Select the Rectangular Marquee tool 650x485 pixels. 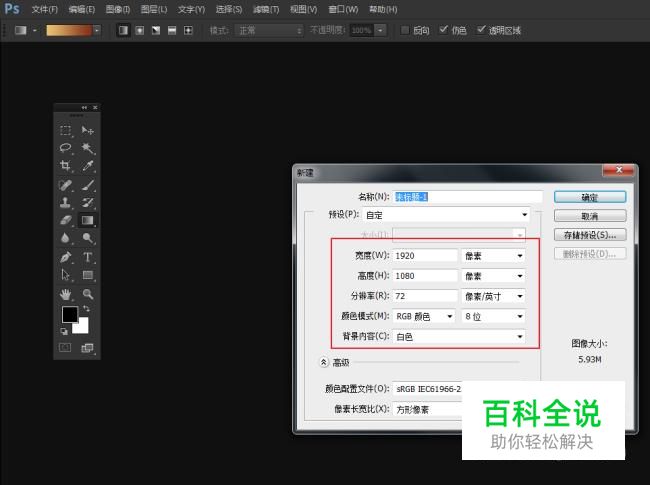(66, 130)
